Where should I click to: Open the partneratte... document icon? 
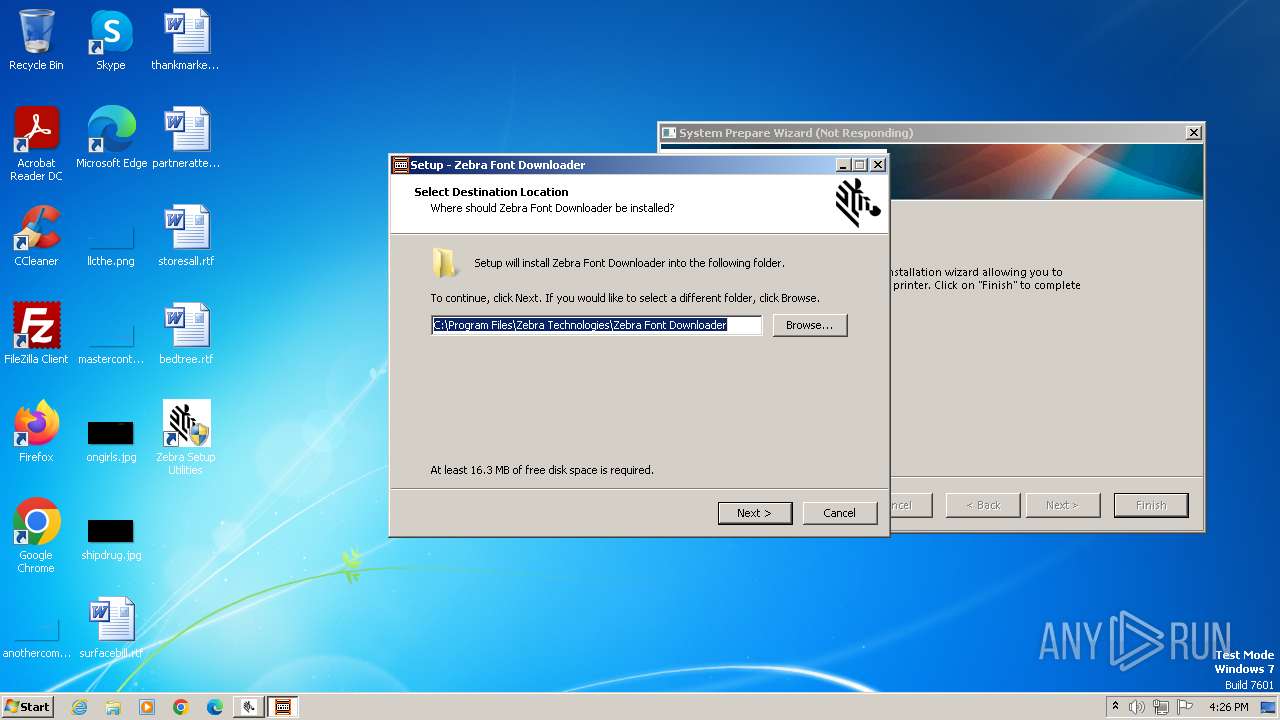coord(185,137)
